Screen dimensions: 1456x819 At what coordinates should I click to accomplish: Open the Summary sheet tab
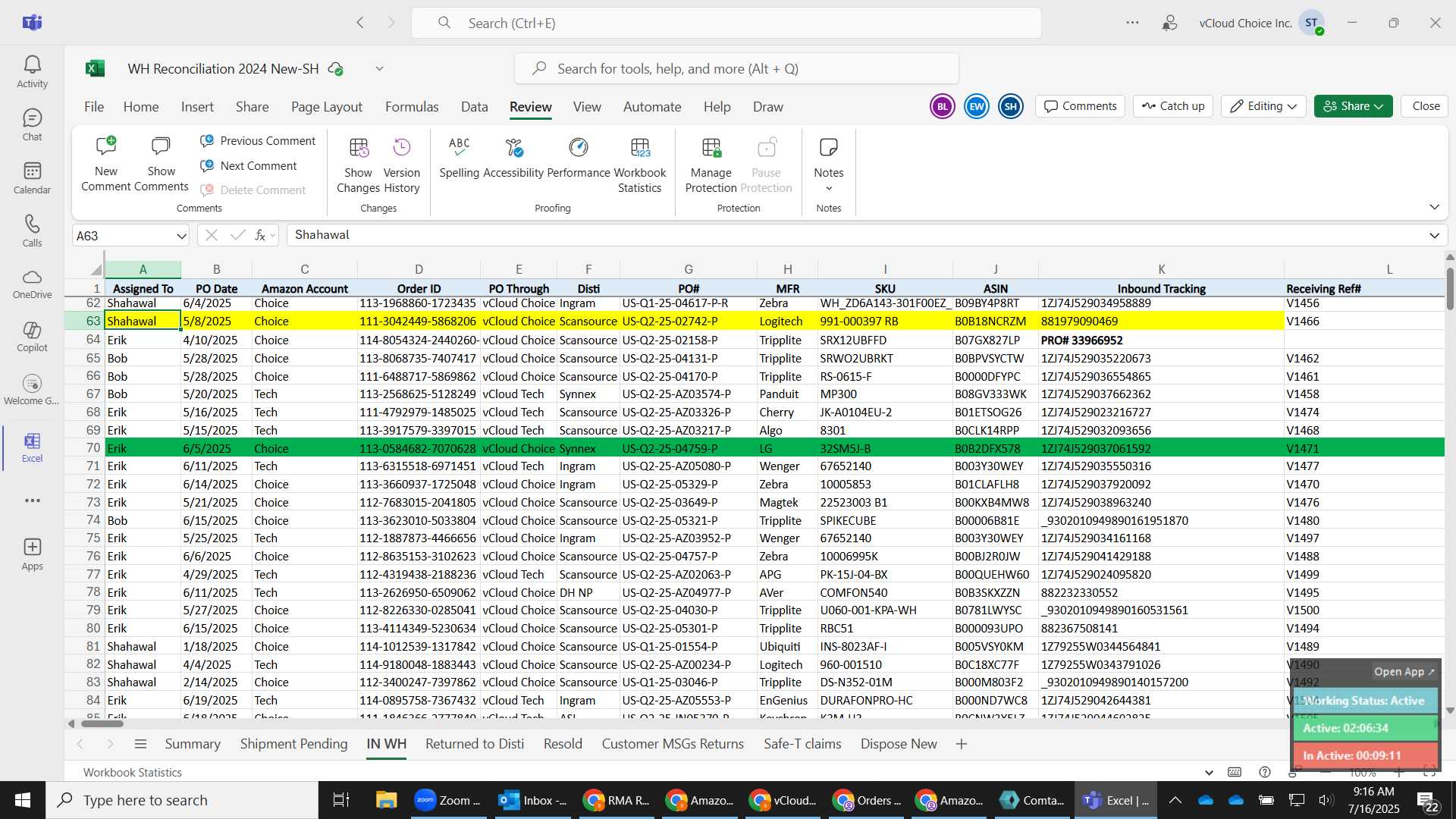click(193, 744)
